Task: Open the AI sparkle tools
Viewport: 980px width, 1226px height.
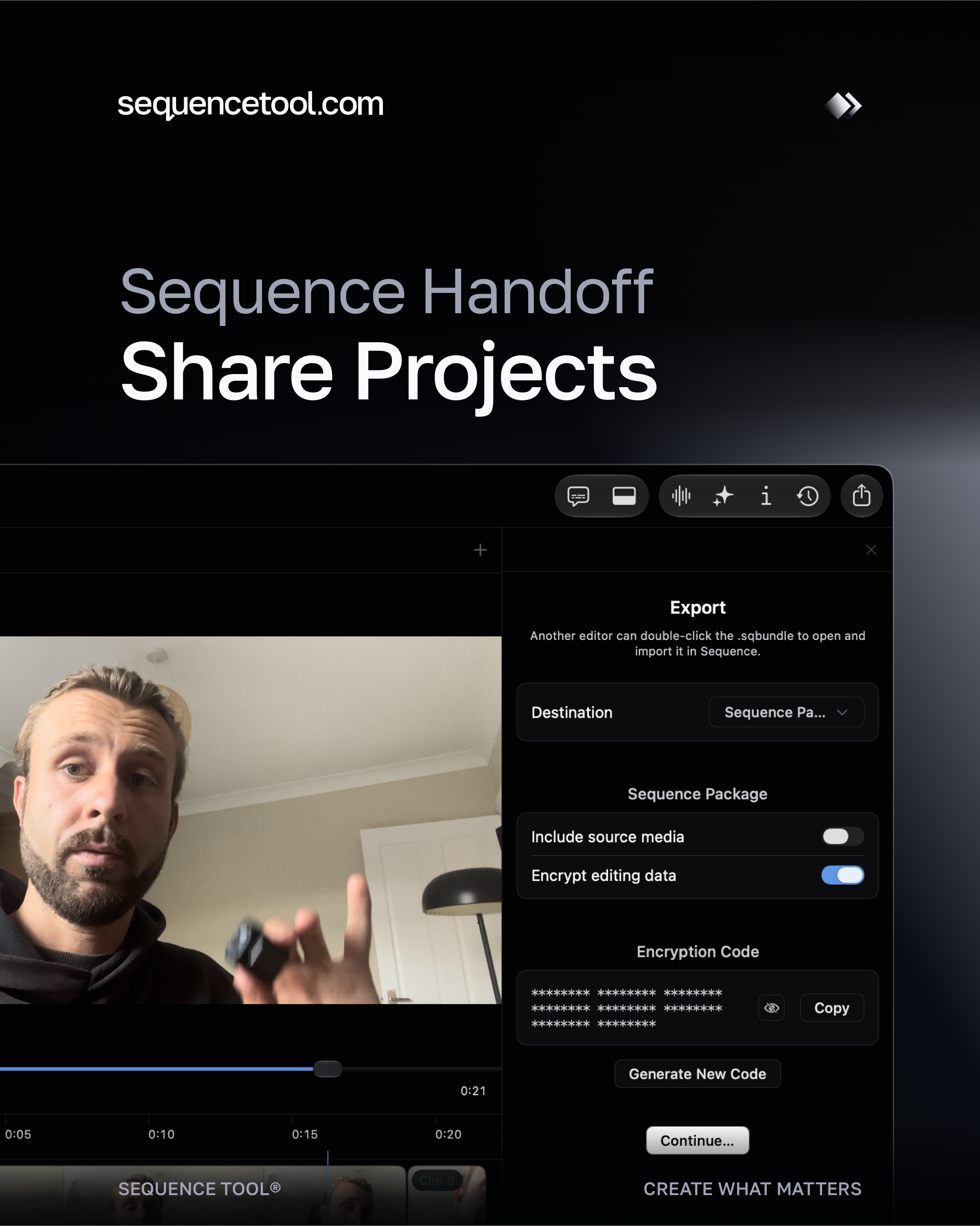Action: pos(723,497)
